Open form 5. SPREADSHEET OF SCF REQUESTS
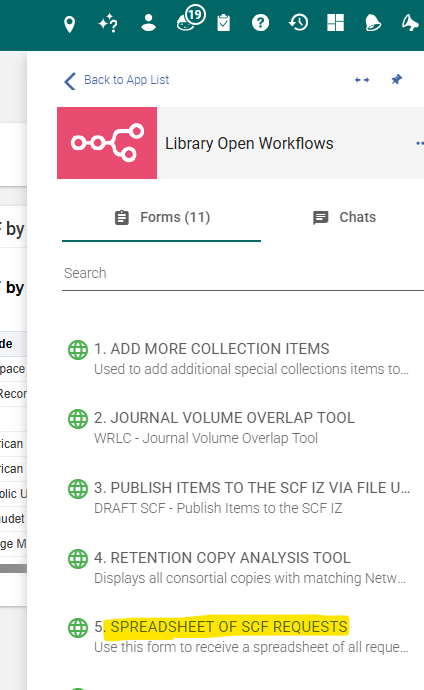The image size is (424, 690). (x=221, y=627)
